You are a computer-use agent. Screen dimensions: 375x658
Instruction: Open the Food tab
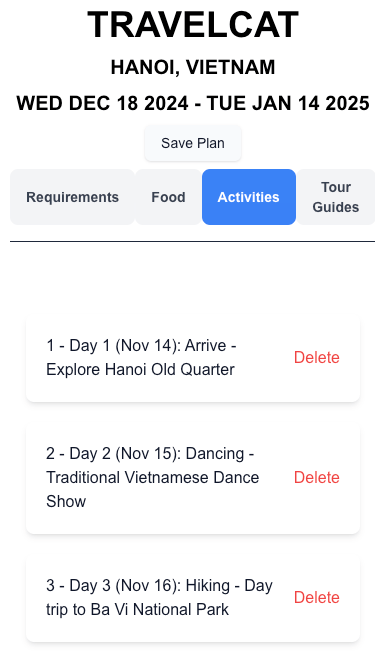click(168, 197)
